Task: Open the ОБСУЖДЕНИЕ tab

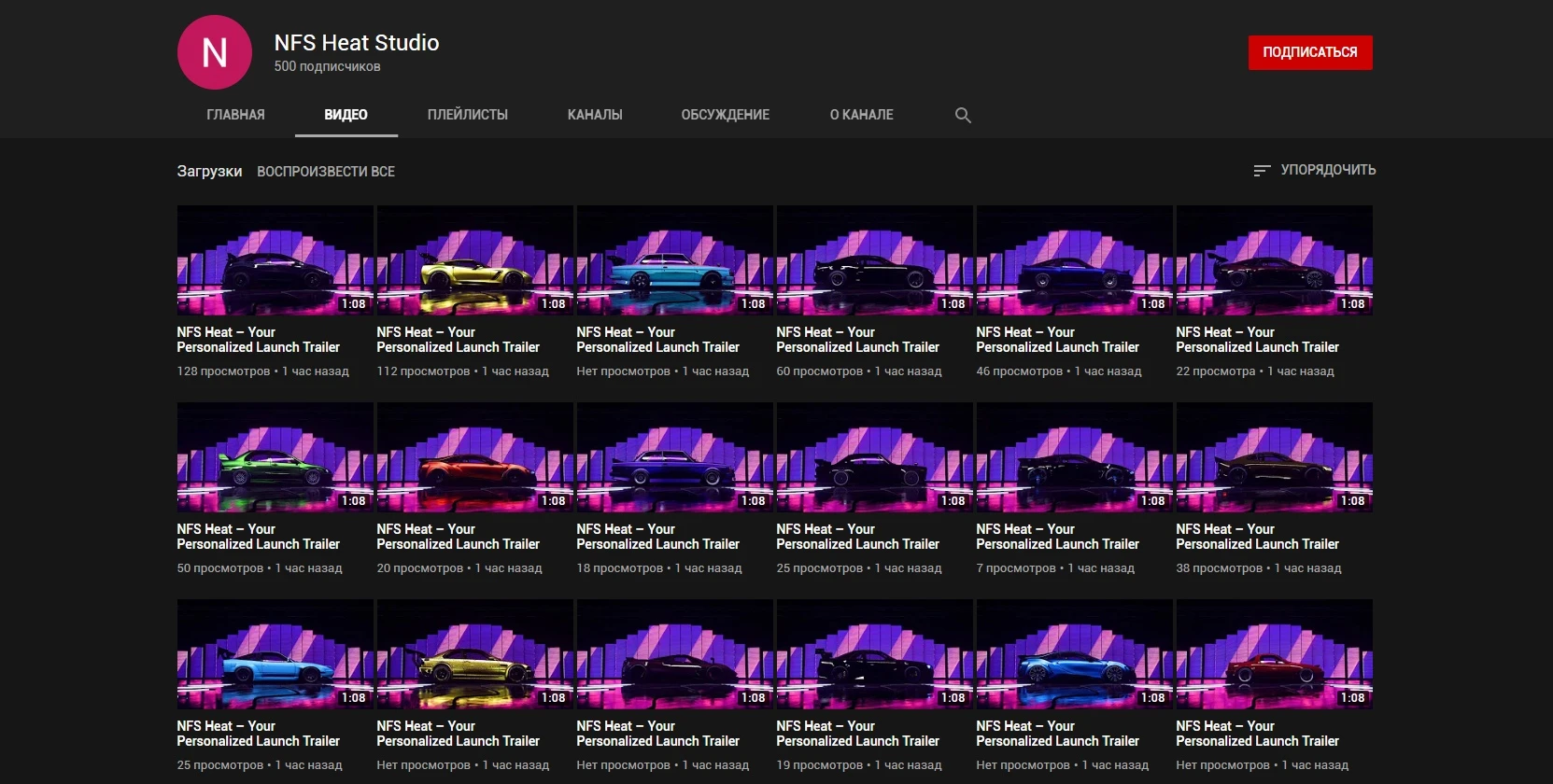Action: point(726,115)
